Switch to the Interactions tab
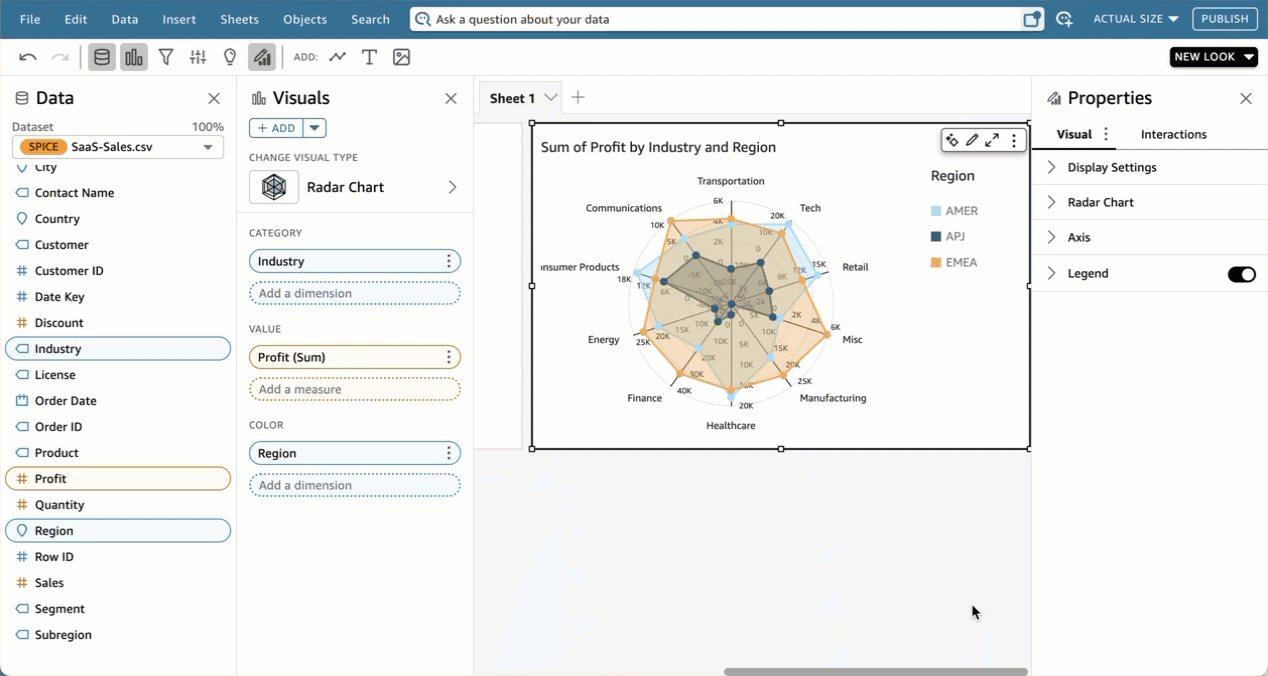The height and width of the screenshot is (676, 1268). (1172, 134)
